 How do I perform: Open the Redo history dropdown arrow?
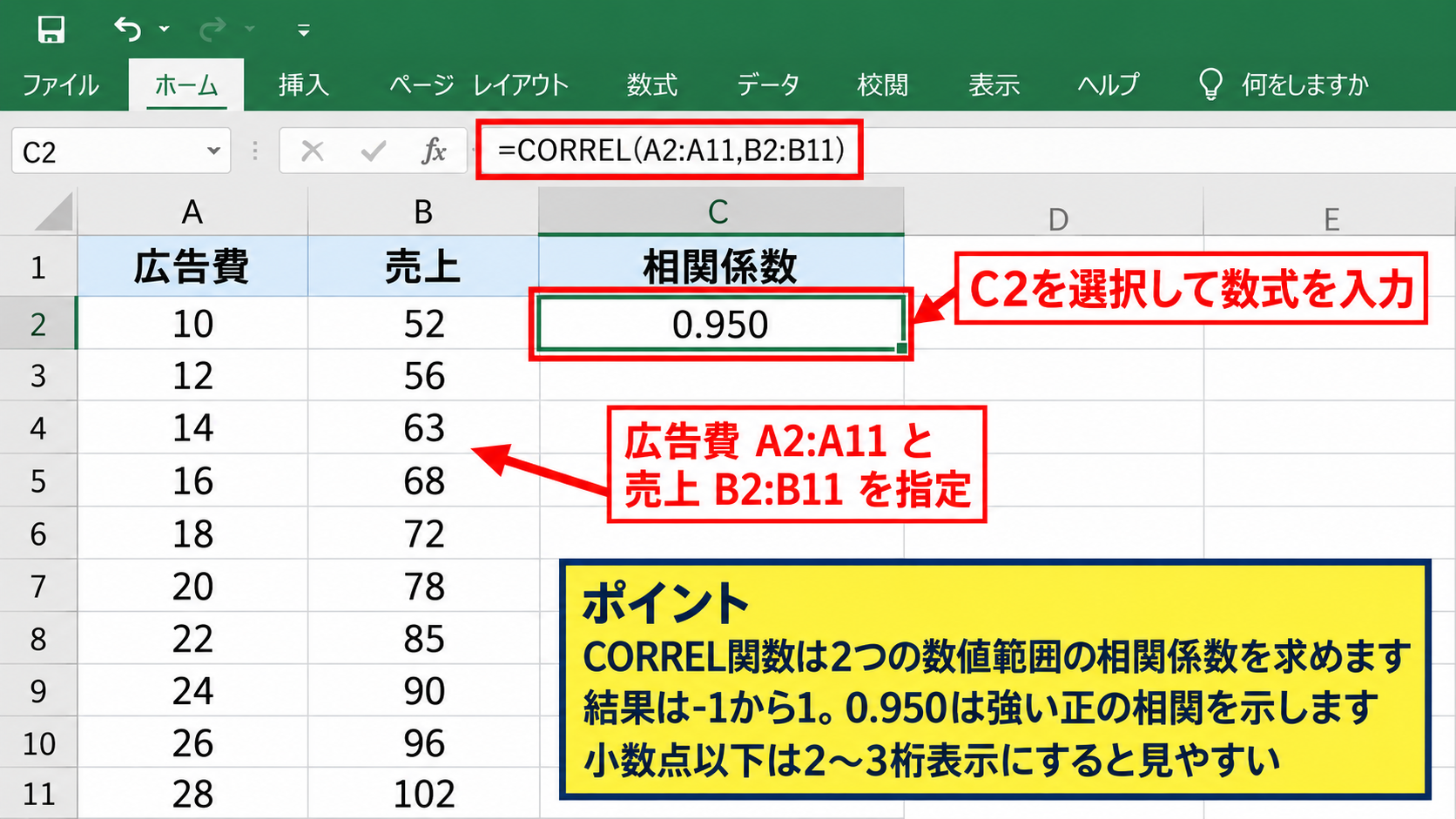(x=250, y=30)
